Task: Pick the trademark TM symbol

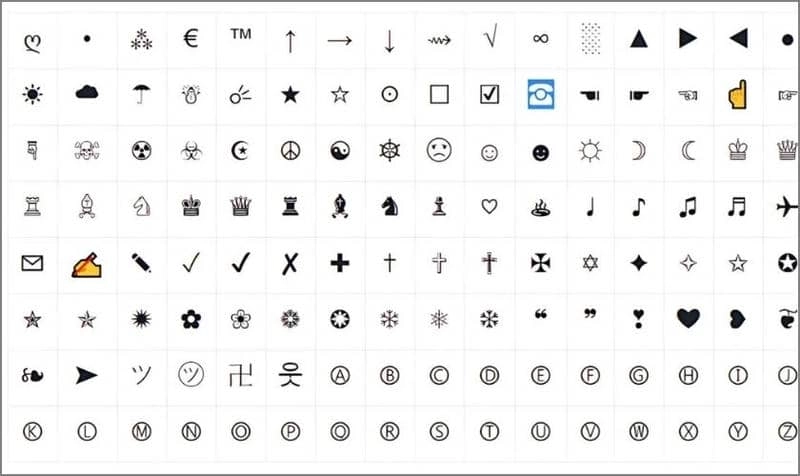Action: (x=241, y=34)
